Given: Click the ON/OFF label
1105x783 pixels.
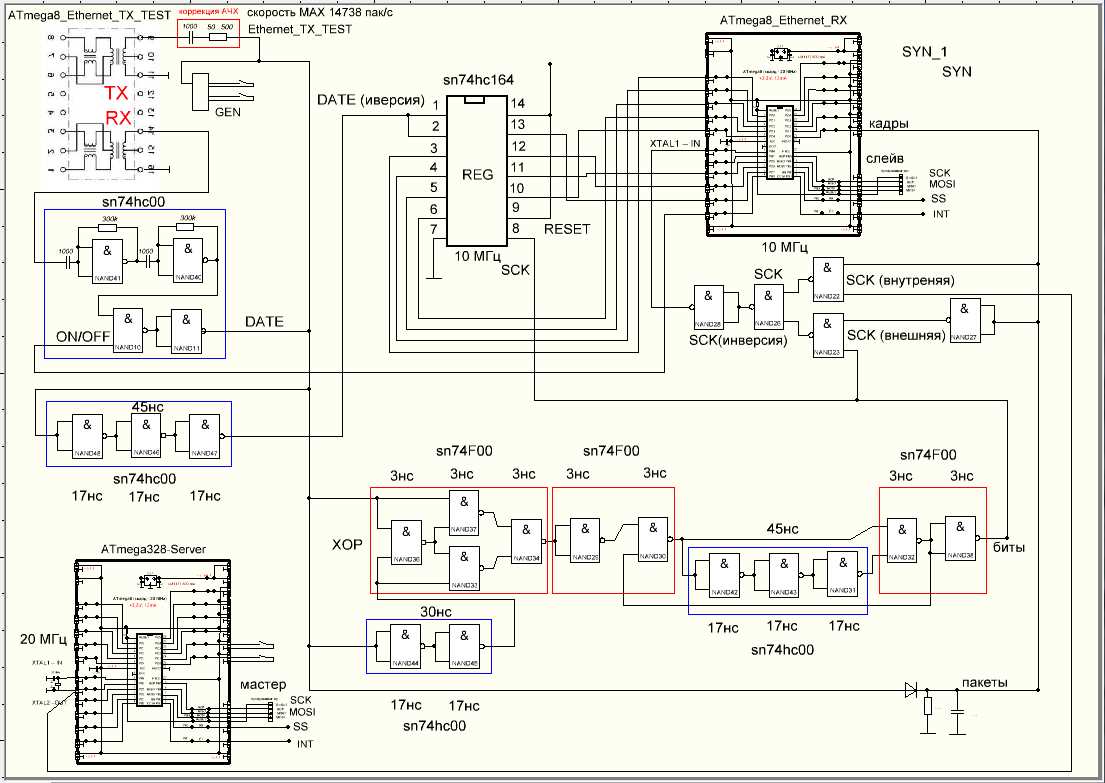Looking at the screenshot, I should pyautogui.click(x=83, y=336).
